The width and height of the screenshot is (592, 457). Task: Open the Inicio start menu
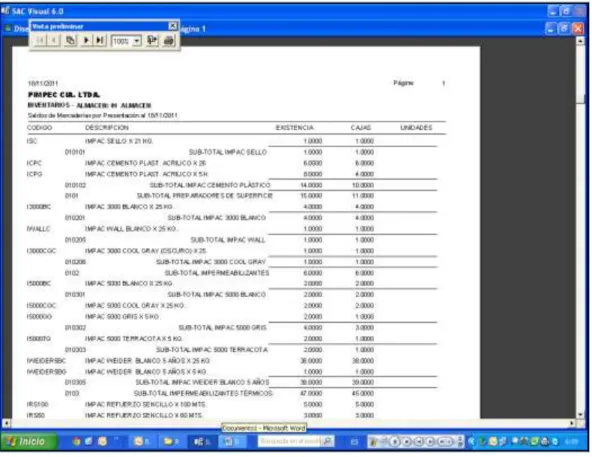click(29, 441)
